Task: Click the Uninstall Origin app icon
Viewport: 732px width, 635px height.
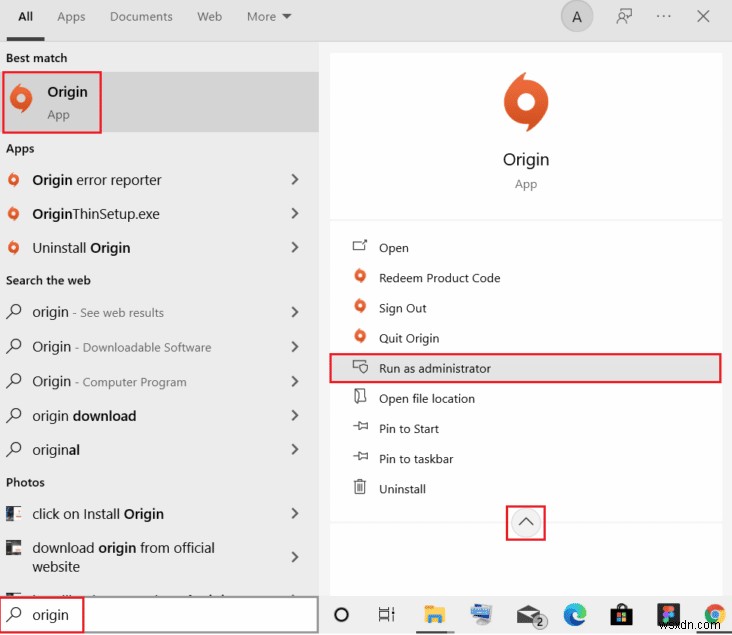Action: pyautogui.click(x=14, y=248)
